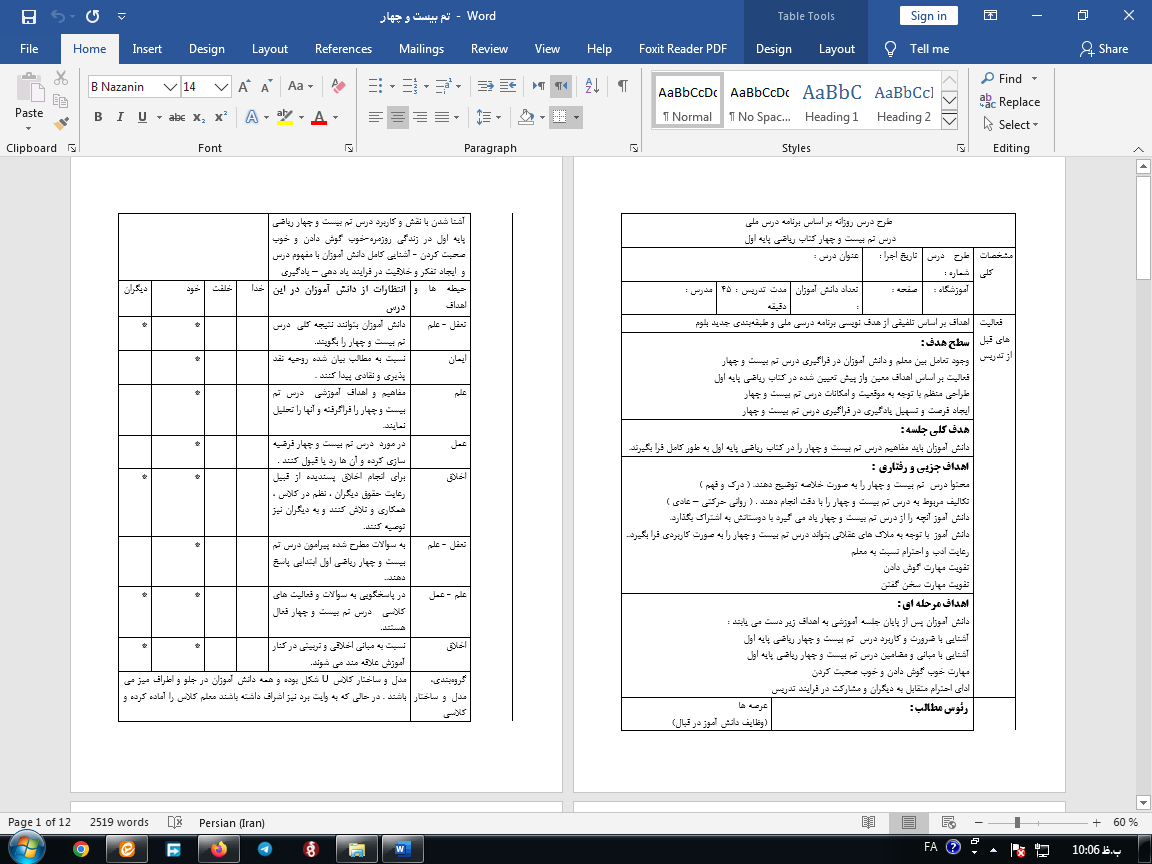Toggle Bold formatting
This screenshot has width=1152, height=864.
[x=98, y=117]
